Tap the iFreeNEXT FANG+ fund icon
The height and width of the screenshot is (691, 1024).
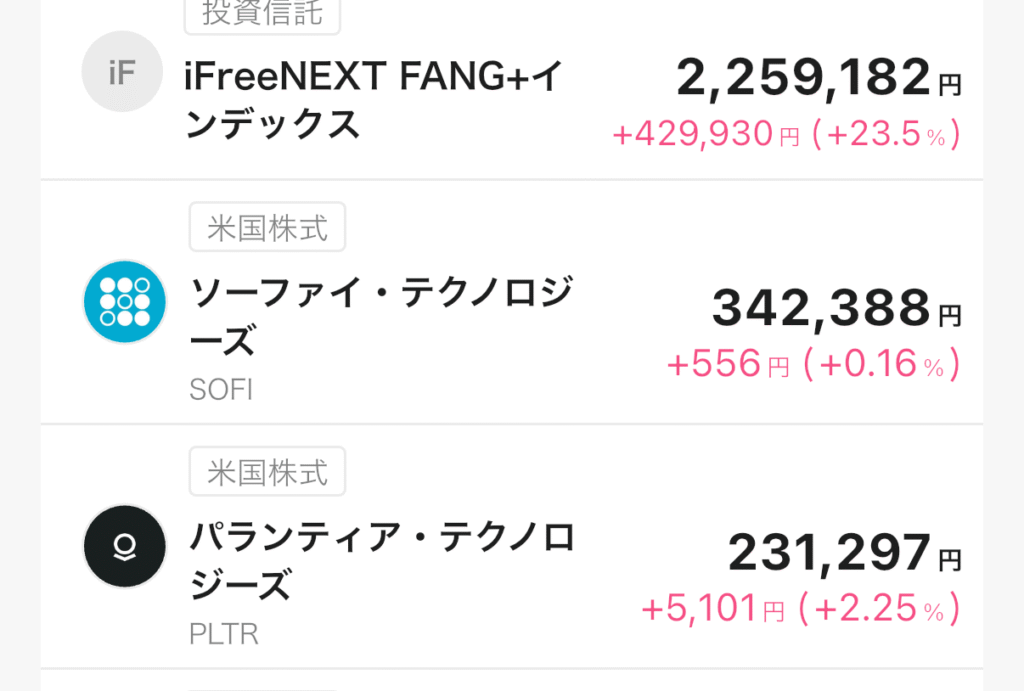point(122,71)
